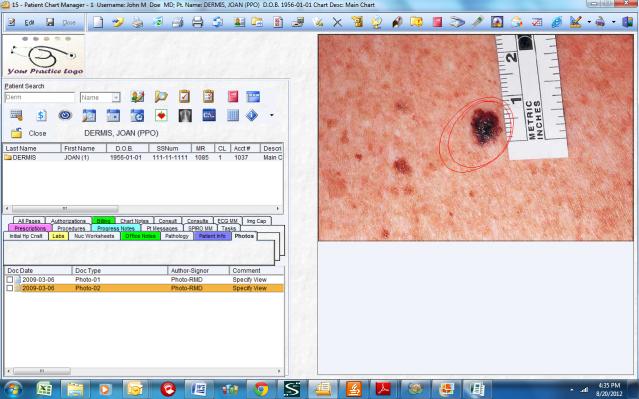Switch to the Pathology tab
Image resolution: width=639 pixels, height=399 pixels.
coord(177,236)
